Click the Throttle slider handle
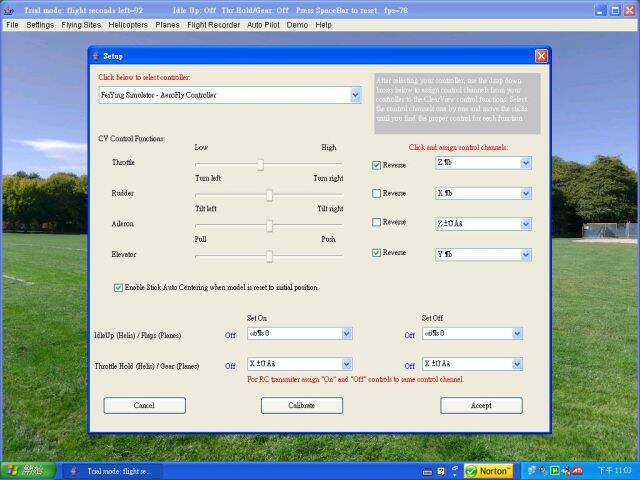 point(260,164)
